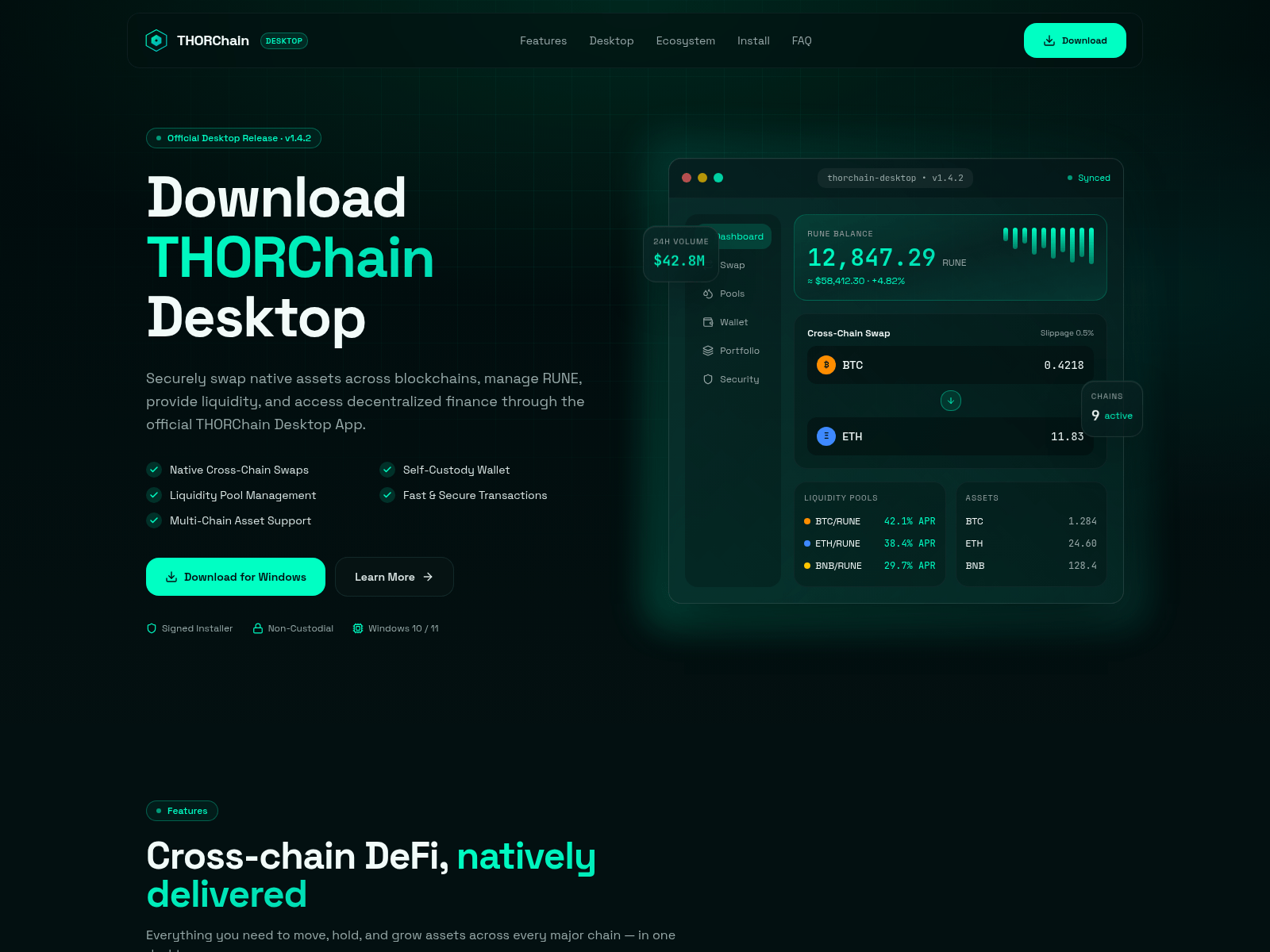Click the yellow window dot in app mockup
The width and height of the screenshot is (1270, 952).
pyautogui.click(x=702, y=178)
